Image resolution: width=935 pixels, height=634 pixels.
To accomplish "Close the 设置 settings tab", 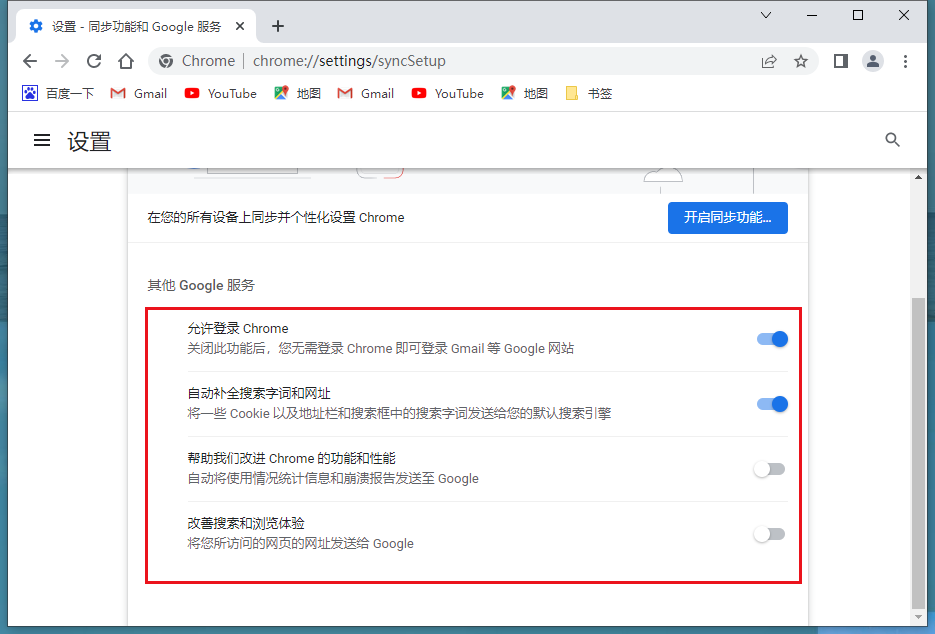I will pos(240,26).
